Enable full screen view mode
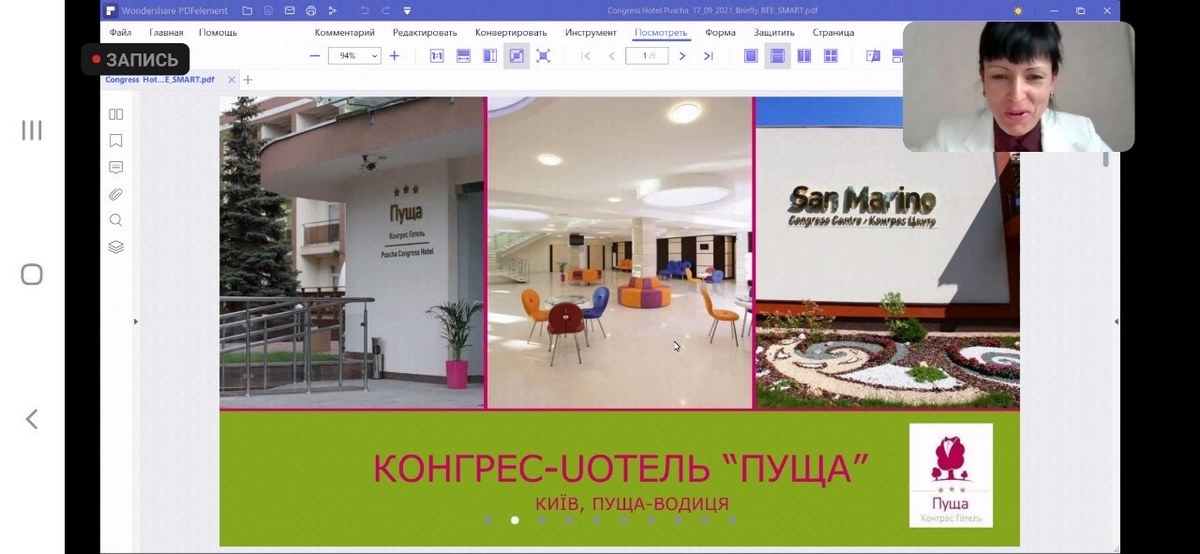Viewport: 1200px width, 554px height. tap(543, 56)
